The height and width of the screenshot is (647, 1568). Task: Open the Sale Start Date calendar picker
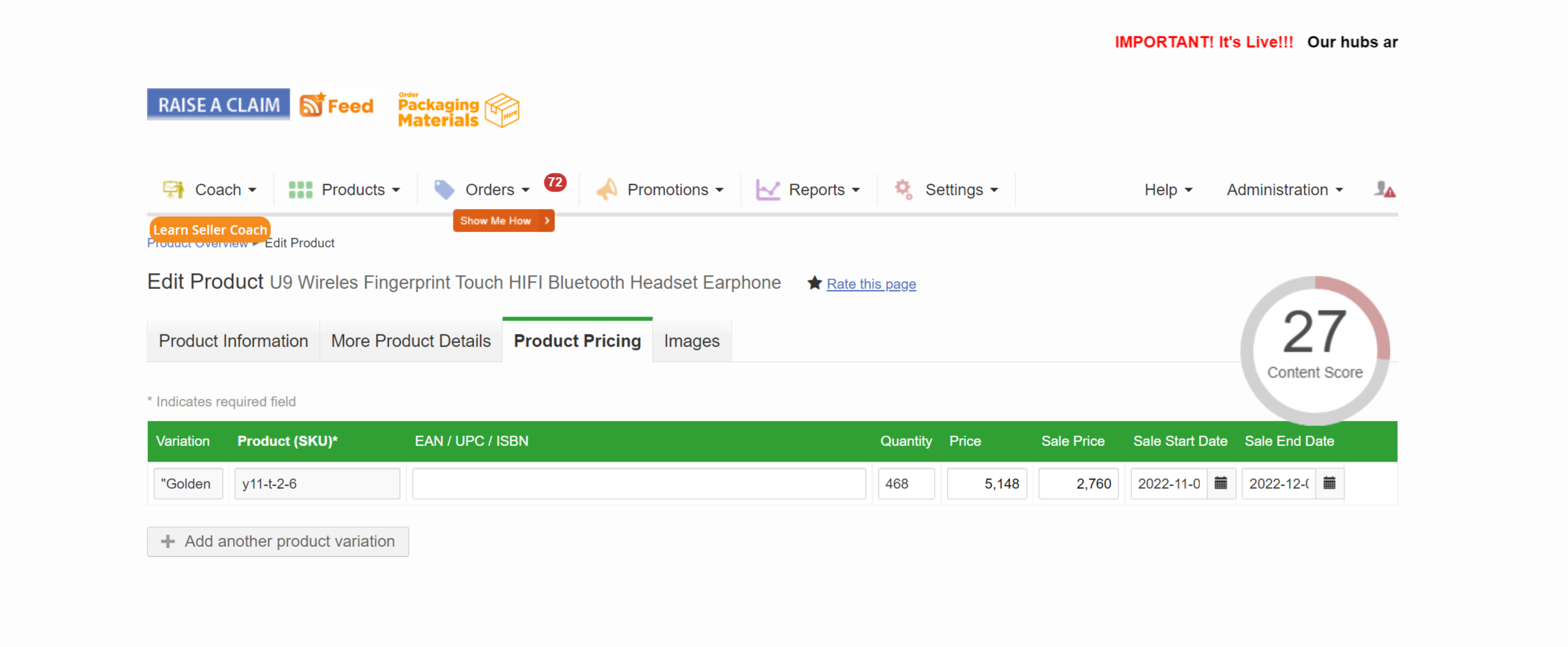pos(1220,483)
